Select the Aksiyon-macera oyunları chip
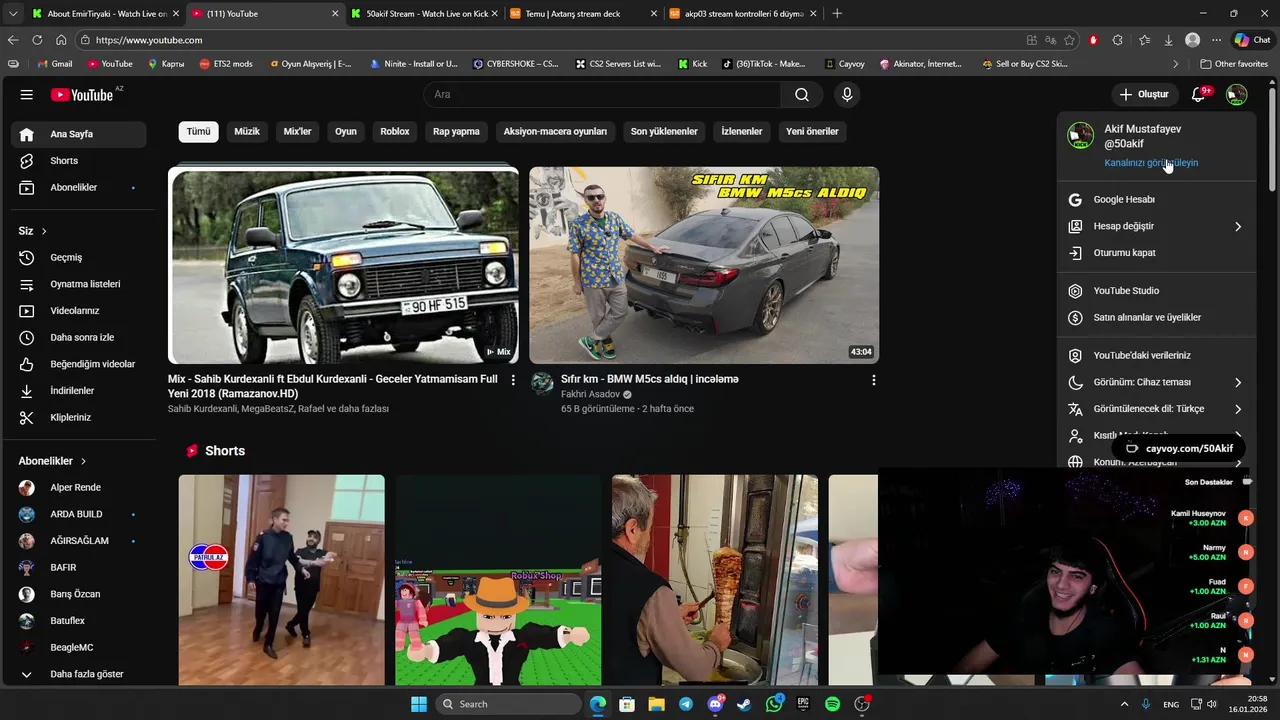 click(x=555, y=131)
